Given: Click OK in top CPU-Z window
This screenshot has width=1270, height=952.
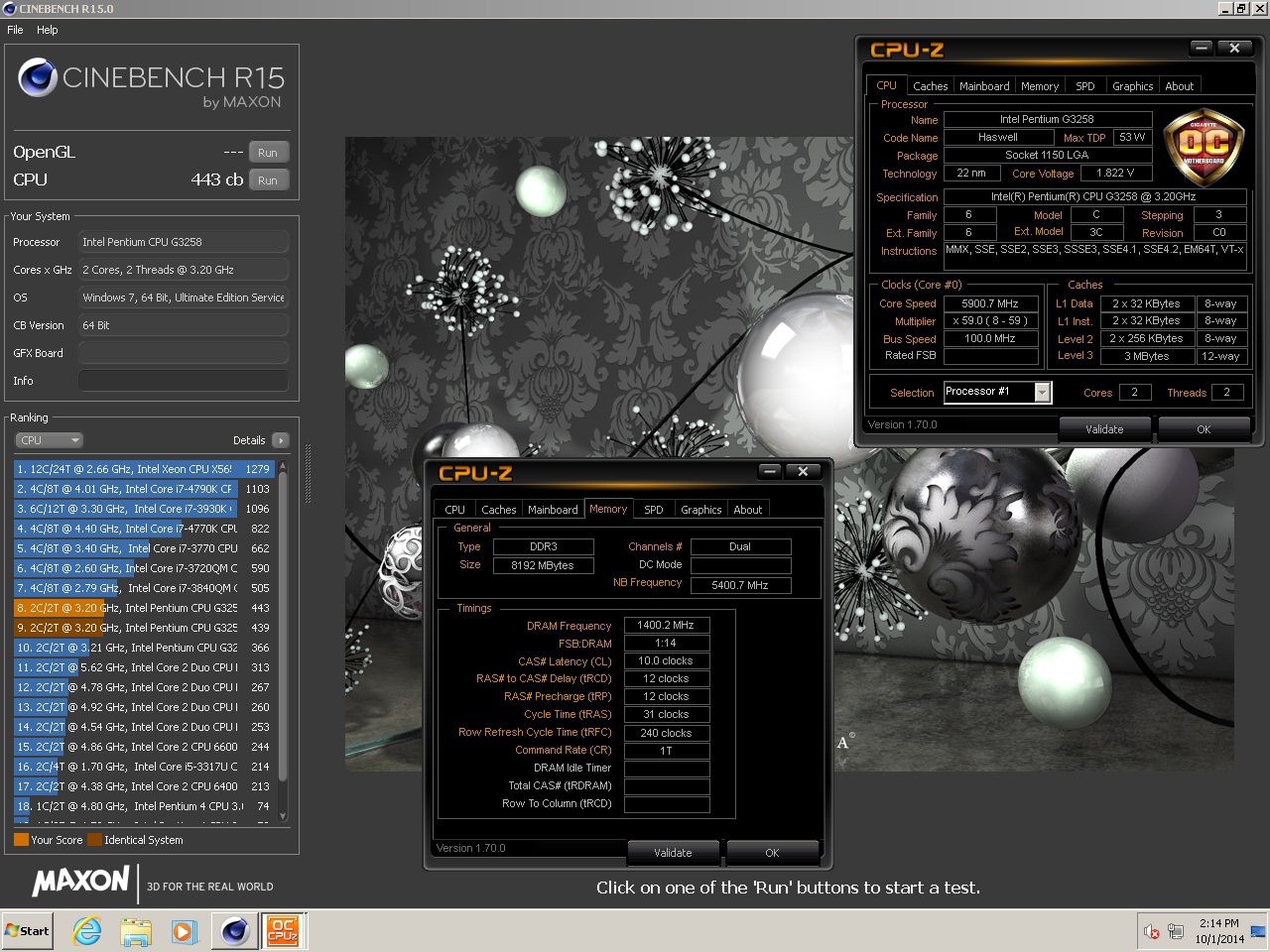Looking at the screenshot, I should click(1204, 429).
